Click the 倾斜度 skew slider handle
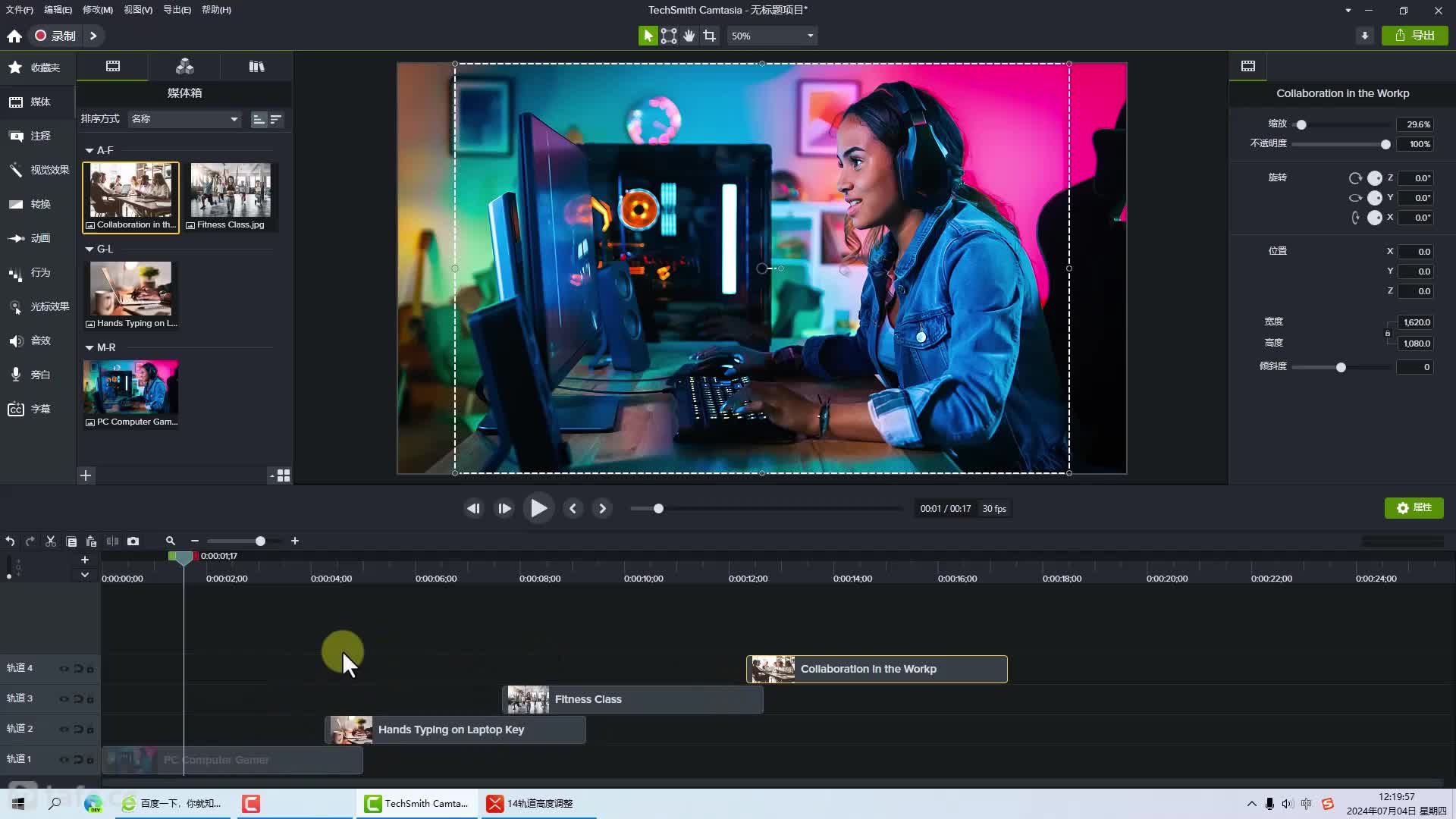The width and height of the screenshot is (1456, 819). click(1341, 368)
